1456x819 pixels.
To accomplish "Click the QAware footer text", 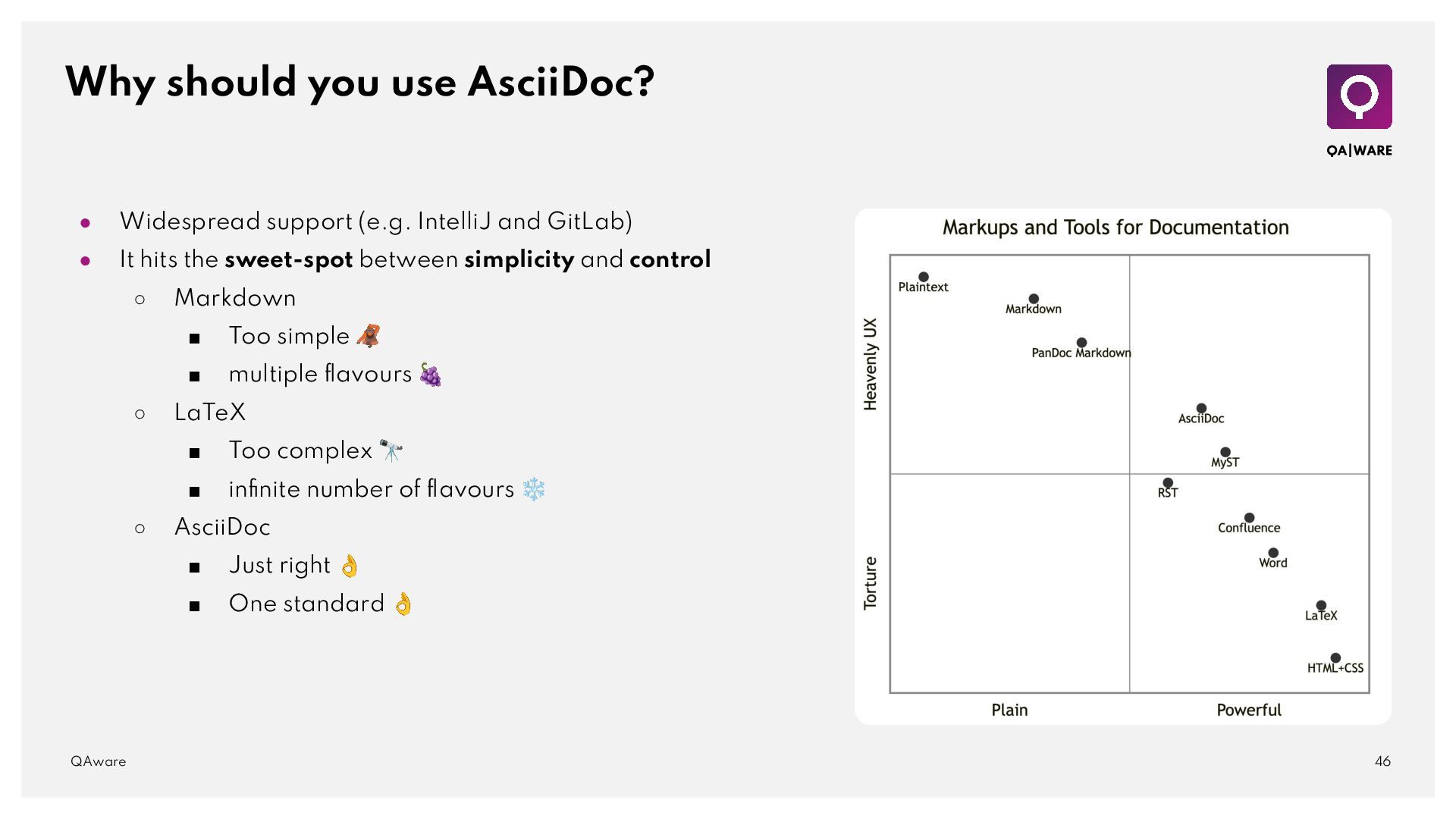I will point(99,761).
